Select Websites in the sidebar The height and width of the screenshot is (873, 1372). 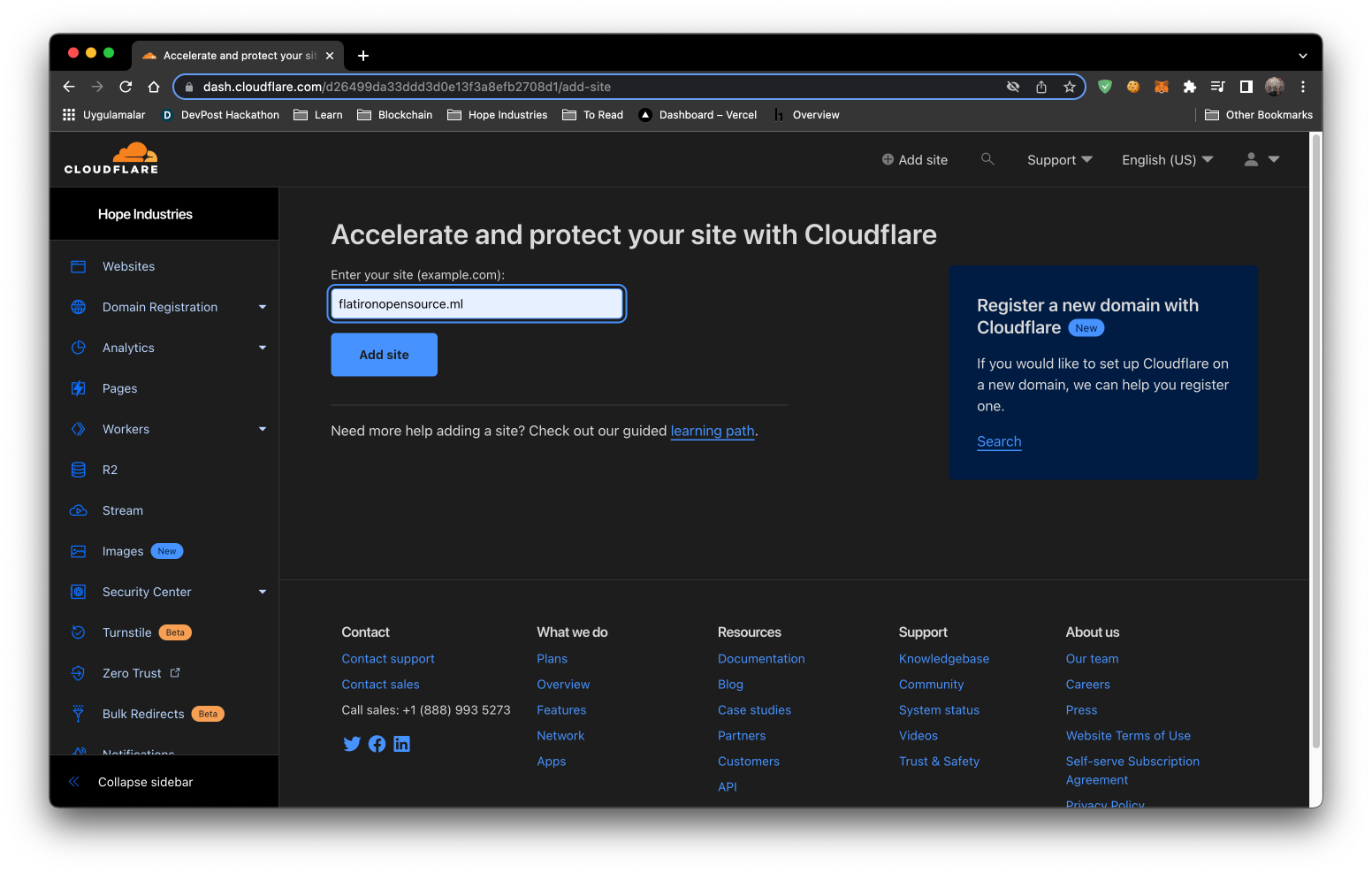128,266
